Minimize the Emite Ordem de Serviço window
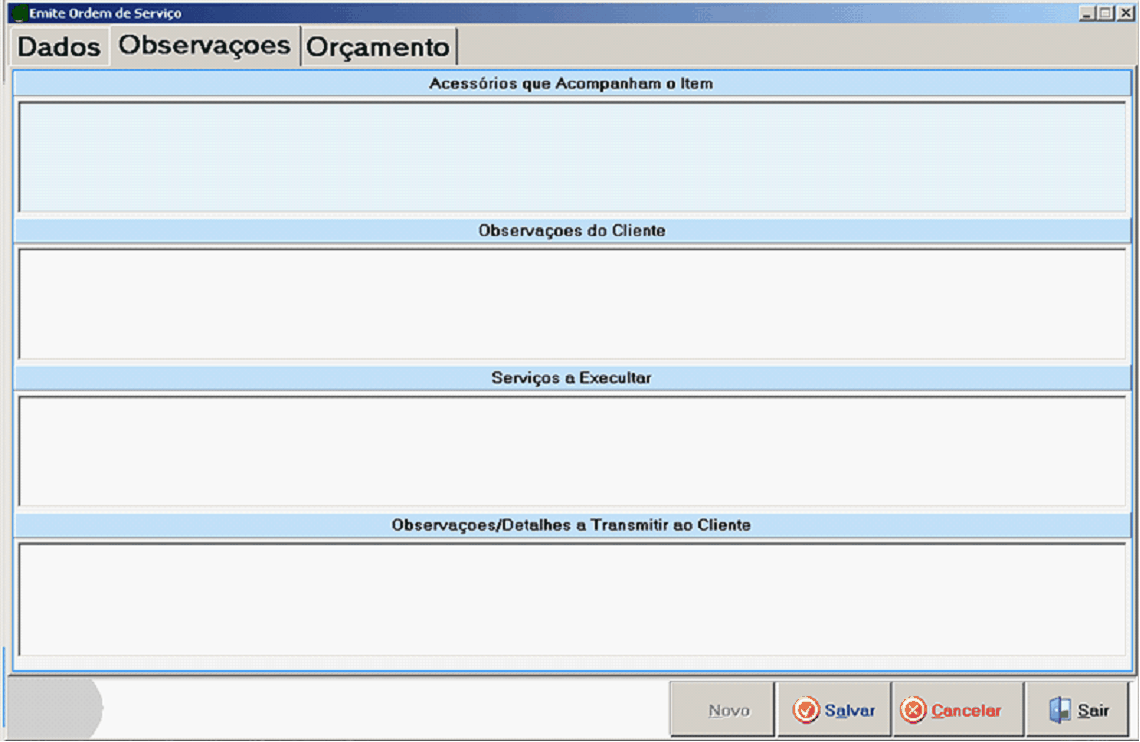This screenshot has width=1140, height=742. pyautogui.click(x=1087, y=14)
